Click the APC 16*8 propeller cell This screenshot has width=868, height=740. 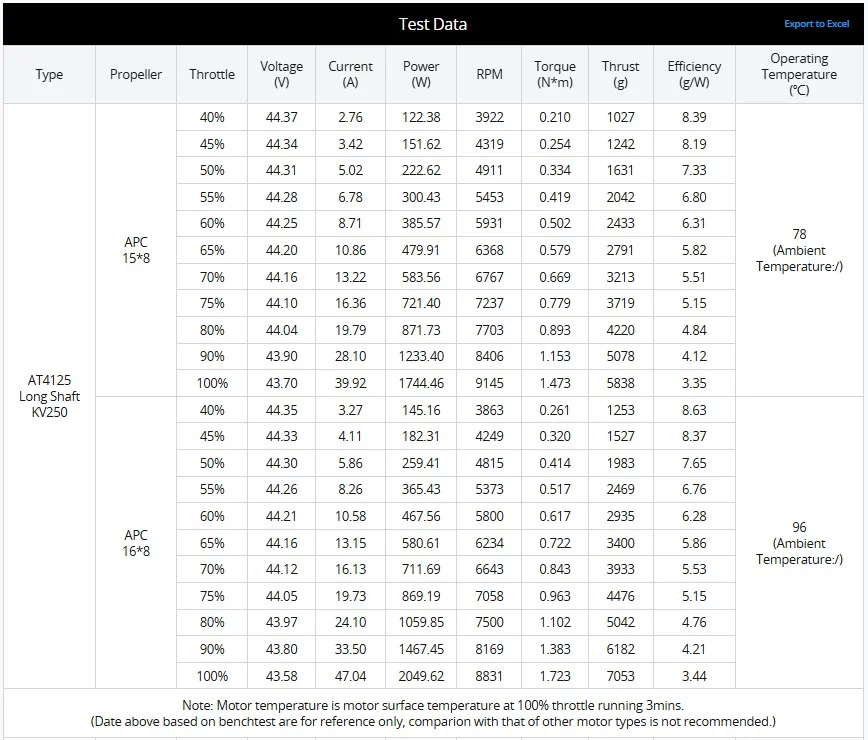(x=136, y=543)
